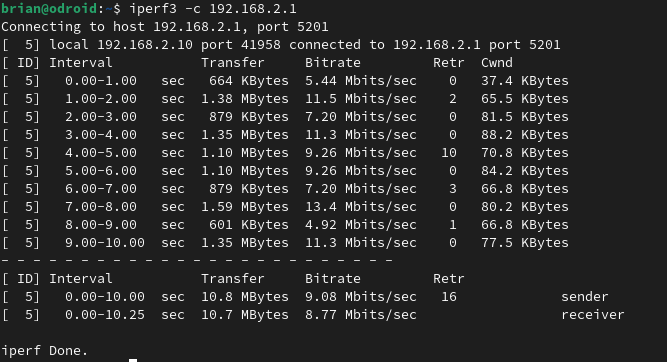
Task: Click the brian@odroid prompt username
Action: [49, 9]
